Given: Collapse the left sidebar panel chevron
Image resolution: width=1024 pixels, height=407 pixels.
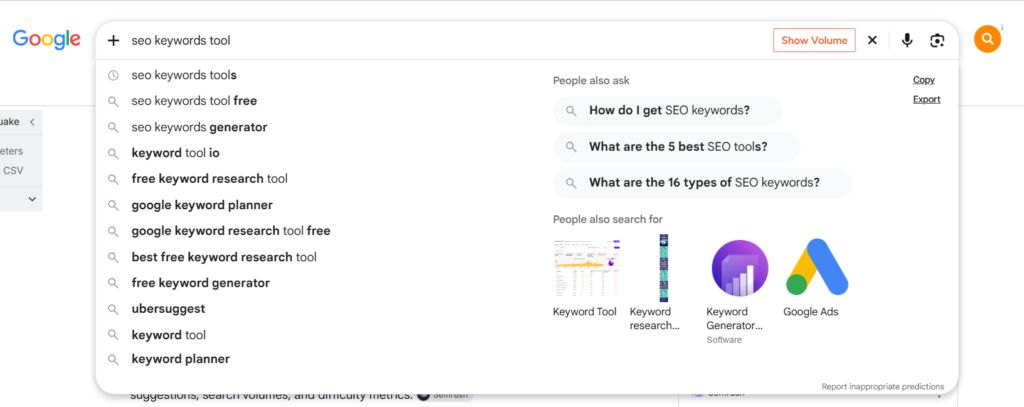Looking at the screenshot, I should (32, 122).
